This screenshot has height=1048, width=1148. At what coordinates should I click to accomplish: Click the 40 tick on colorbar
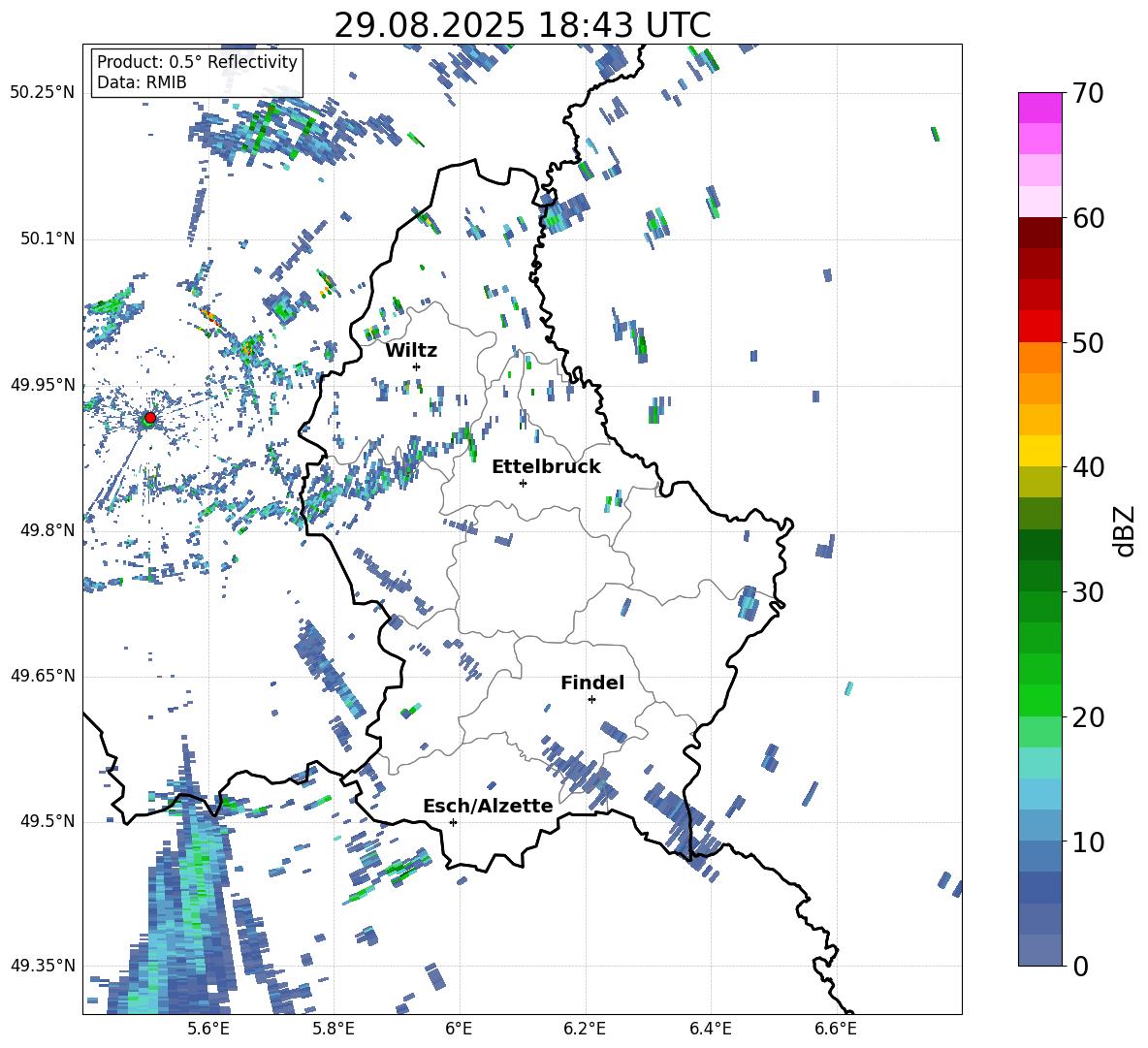1087,467
